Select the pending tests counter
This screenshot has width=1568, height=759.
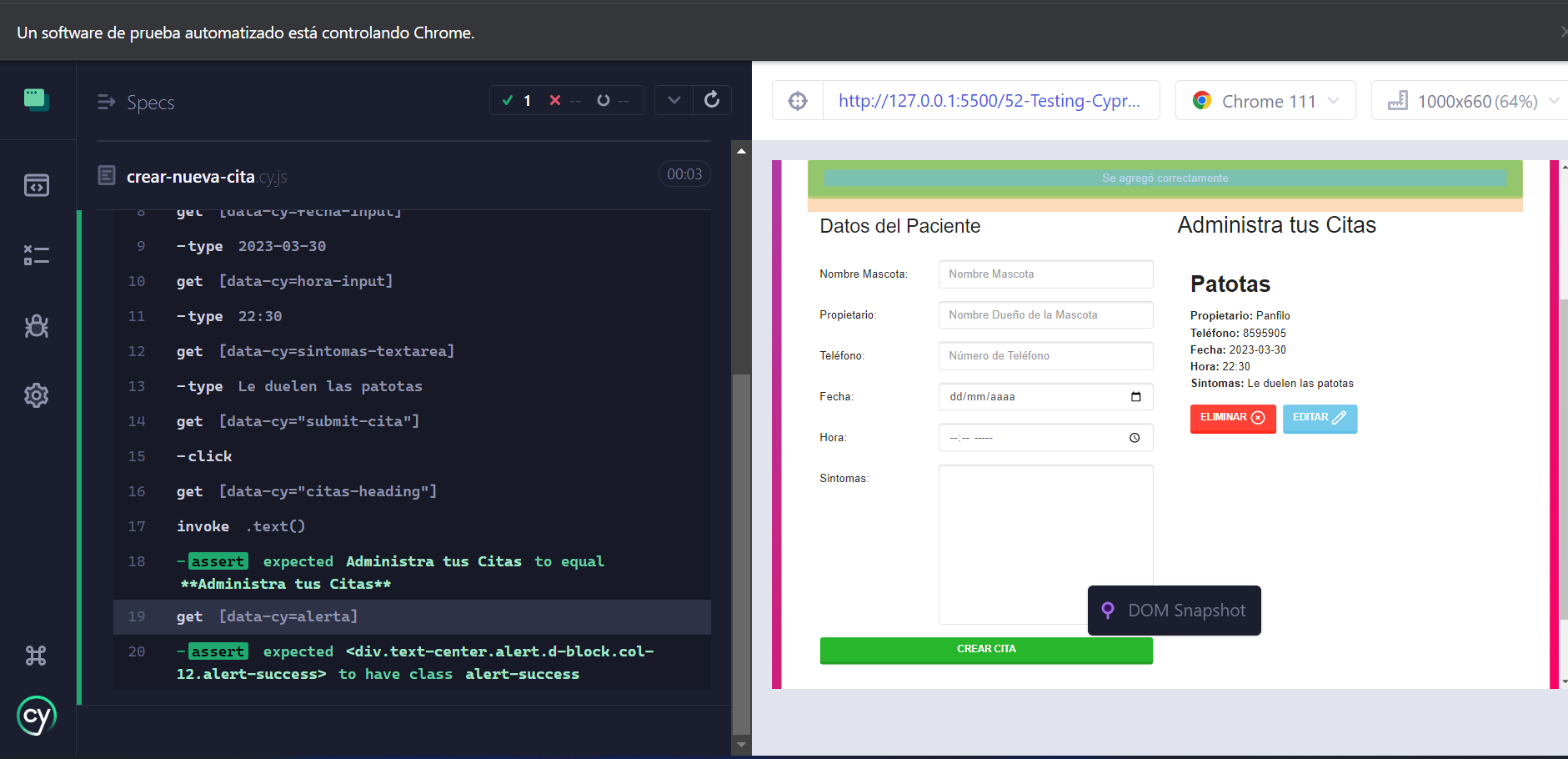pos(611,100)
